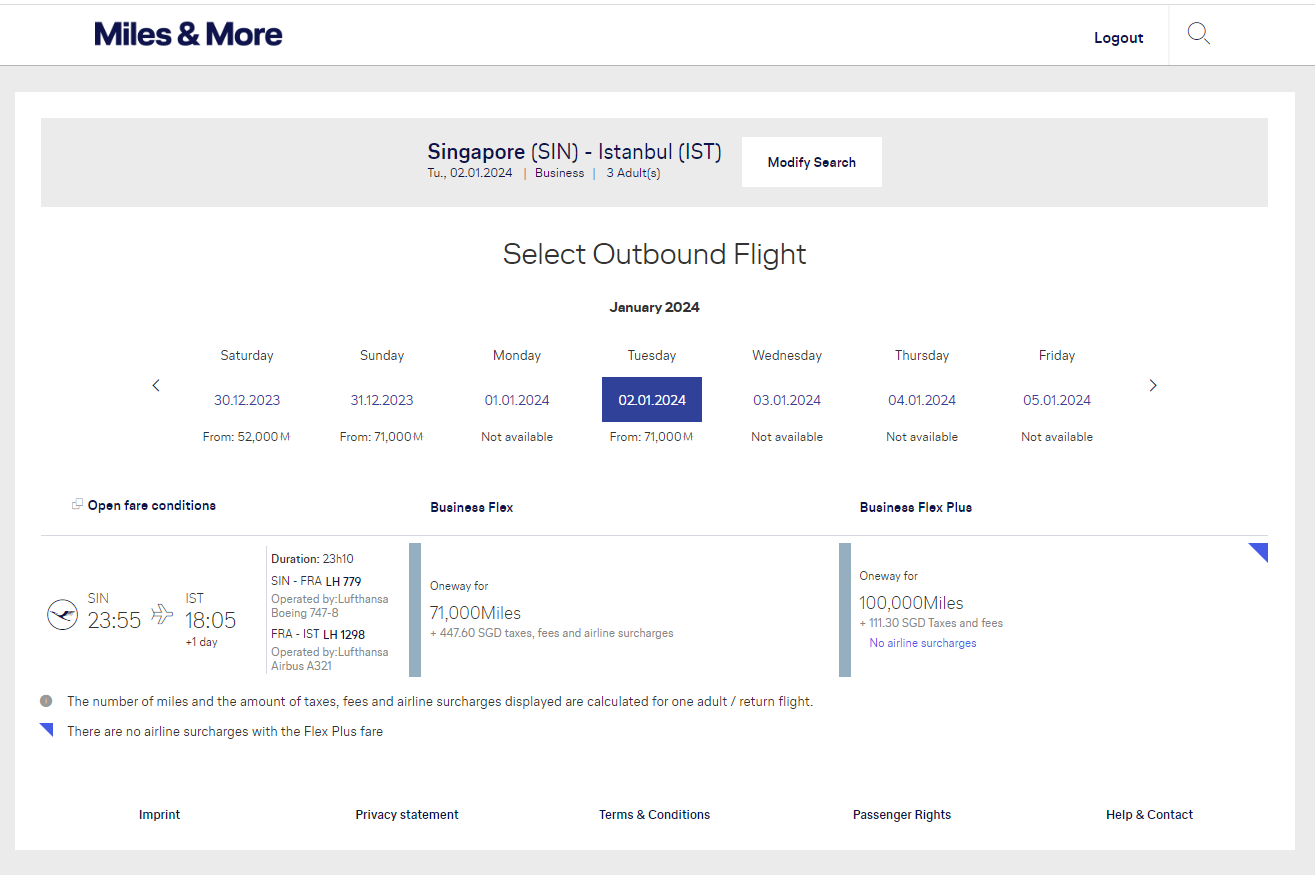Open the Privacy statement footer link
1315x875 pixels.
click(407, 815)
